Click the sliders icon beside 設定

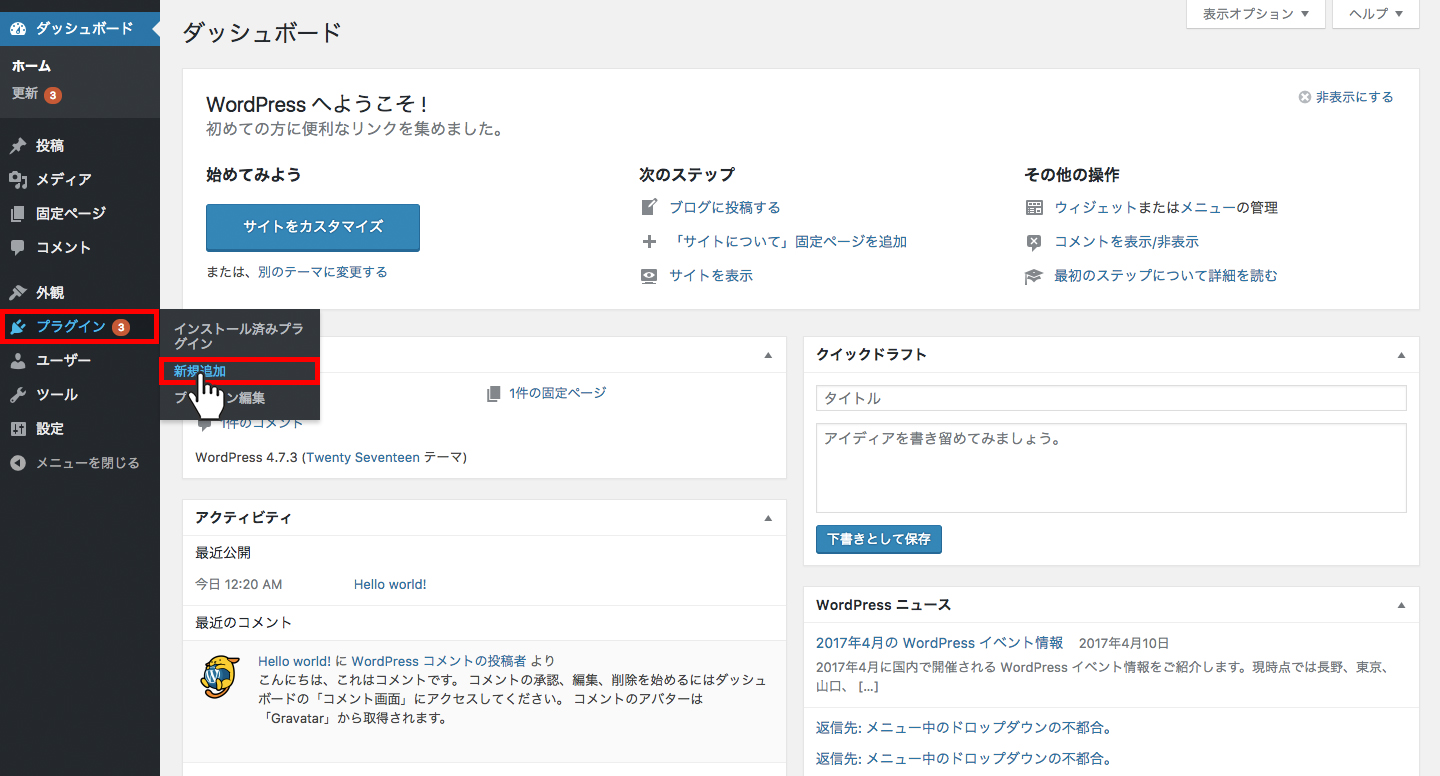[x=18, y=429]
